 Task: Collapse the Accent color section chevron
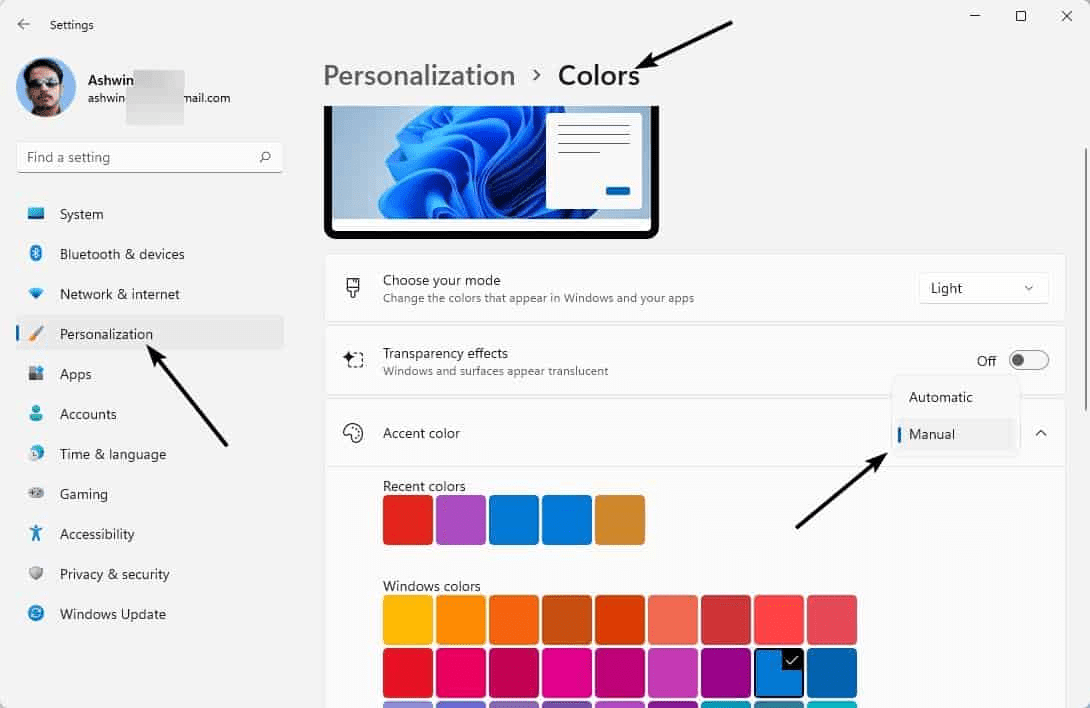coord(1041,433)
